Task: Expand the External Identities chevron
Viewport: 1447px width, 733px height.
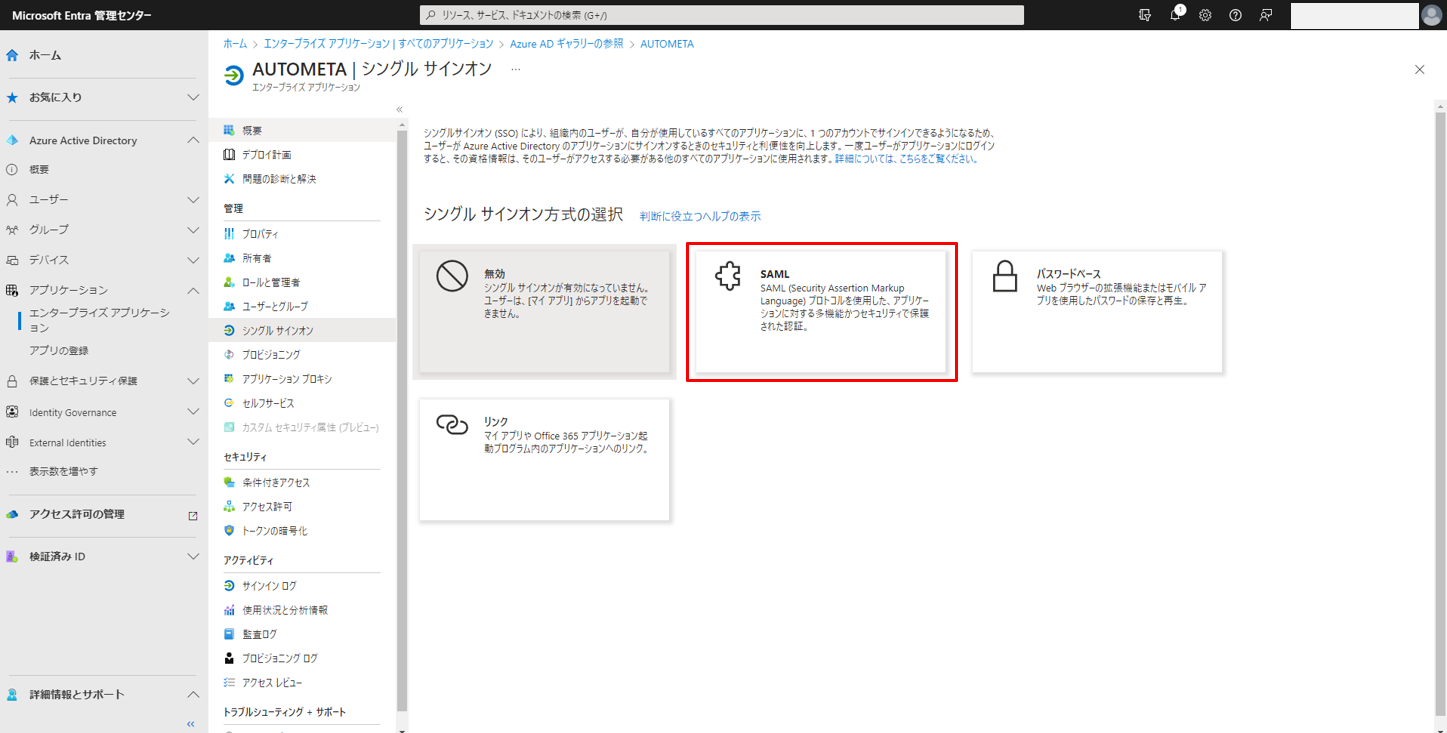Action: click(193, 442)
